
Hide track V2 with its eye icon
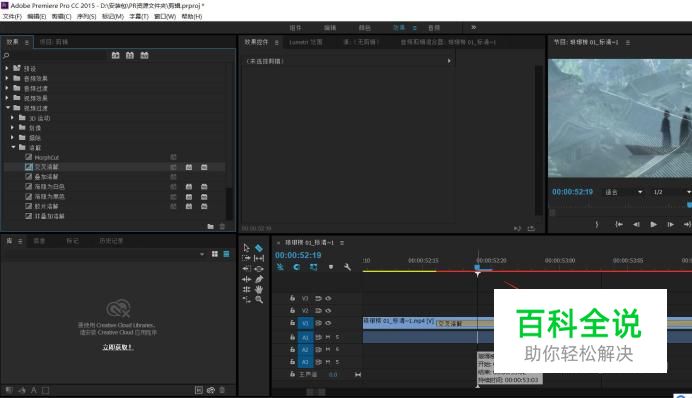pyautogui.click(x=328, y=311)
